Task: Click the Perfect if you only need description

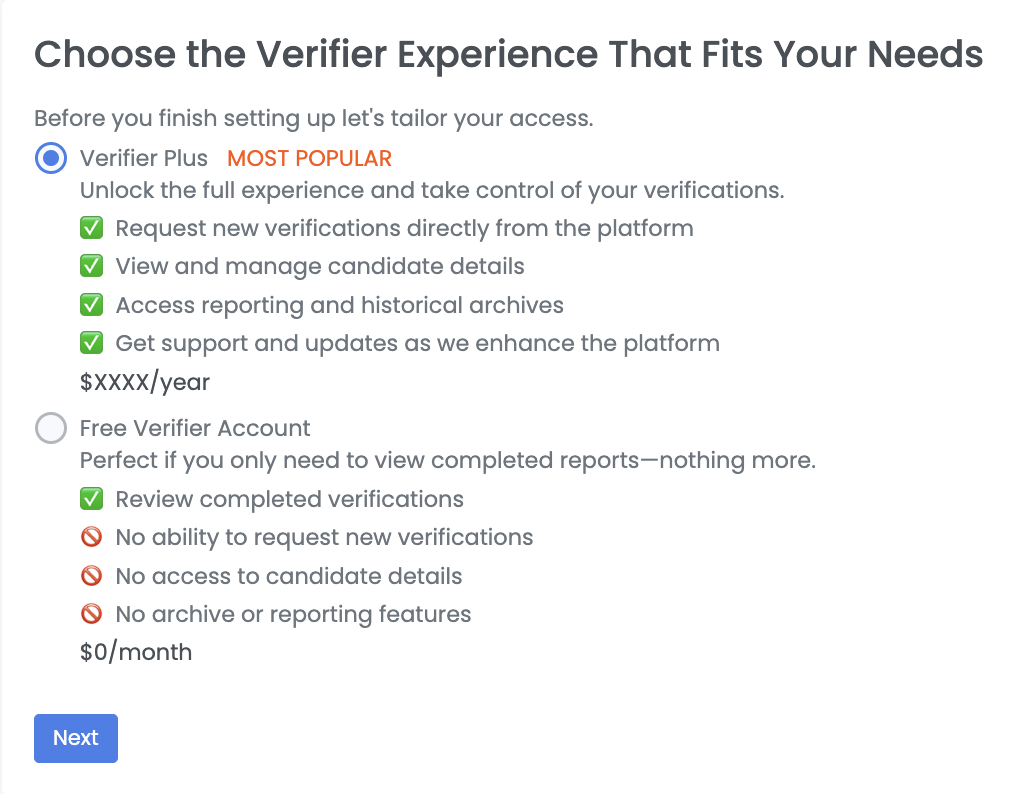Action: coord(448,461)
